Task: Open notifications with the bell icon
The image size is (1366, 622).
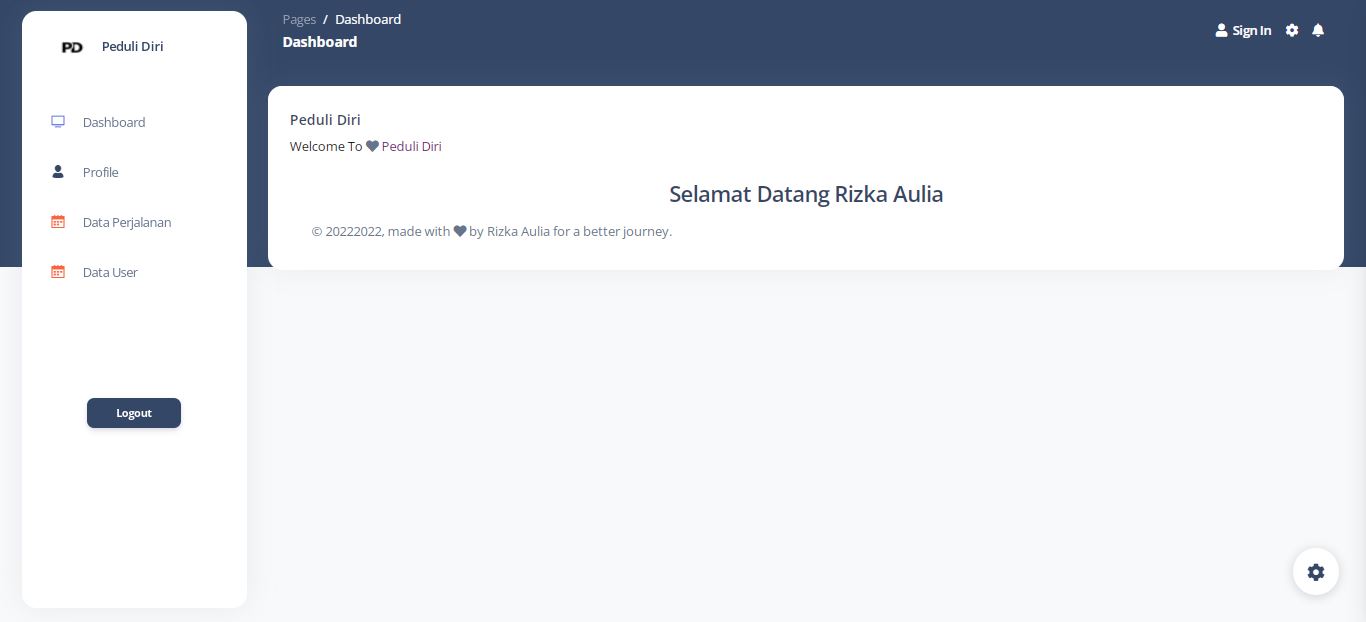Action: pos(1318,31)
